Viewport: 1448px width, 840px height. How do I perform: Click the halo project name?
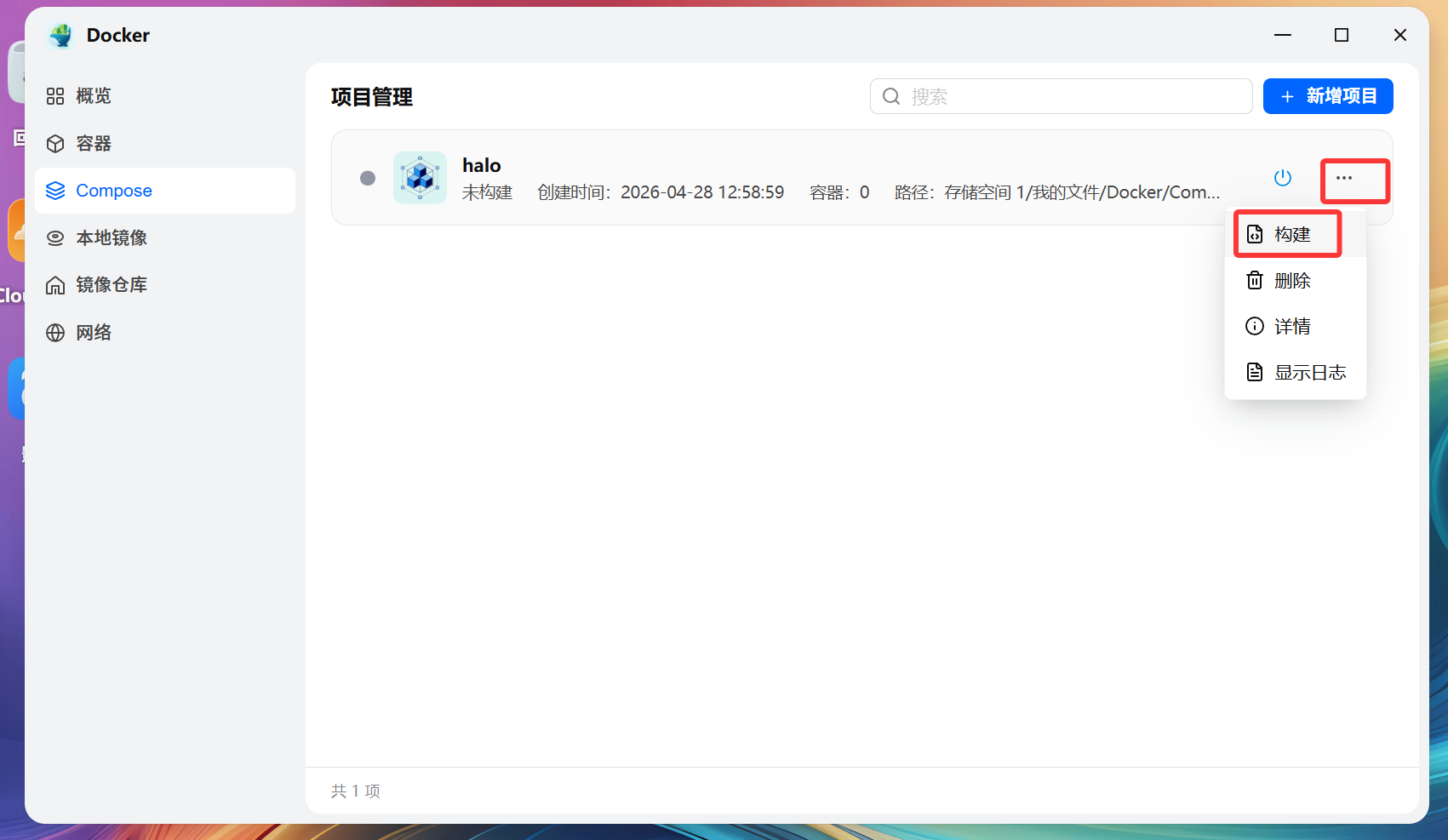(x=481, y=166)
